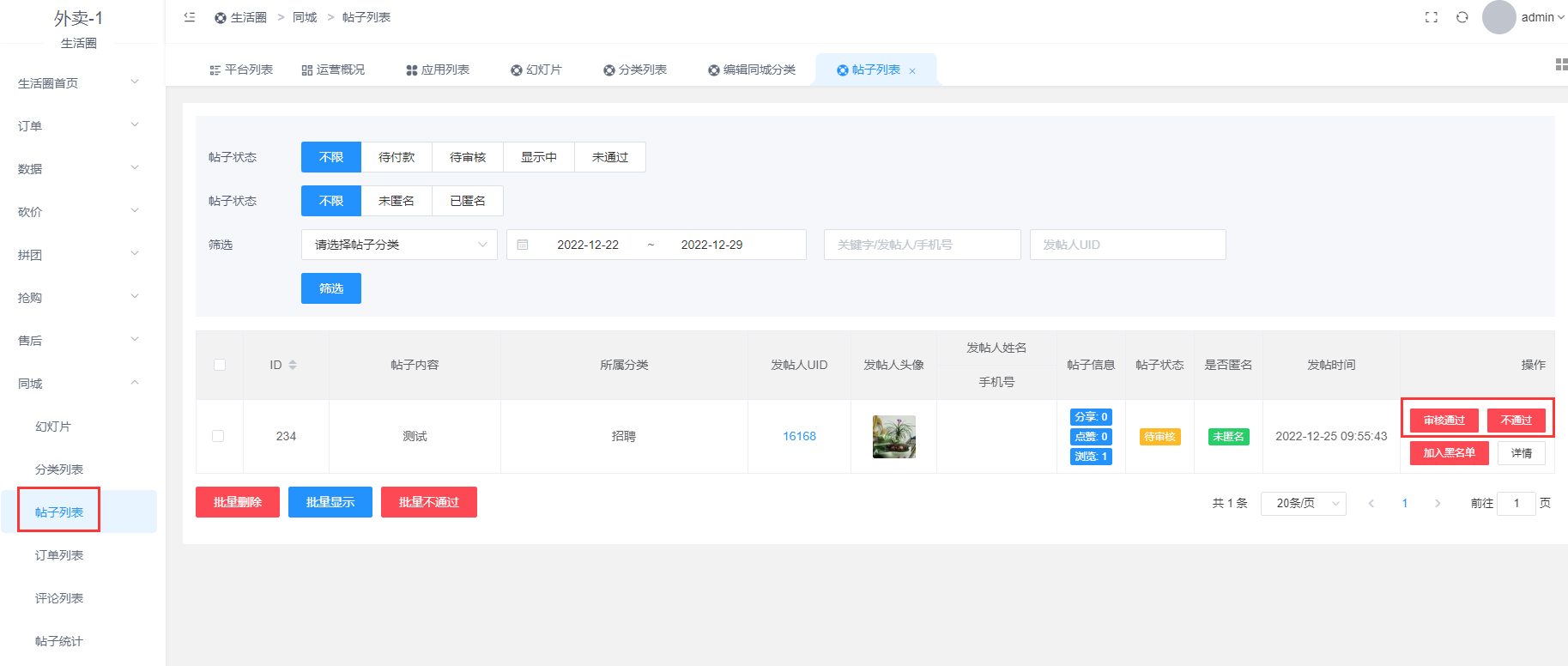Open the 请选择帖子分类 dropdown
Image resolution: width=1568 pixels, height=666 pixels.
(x=399, y=245)
